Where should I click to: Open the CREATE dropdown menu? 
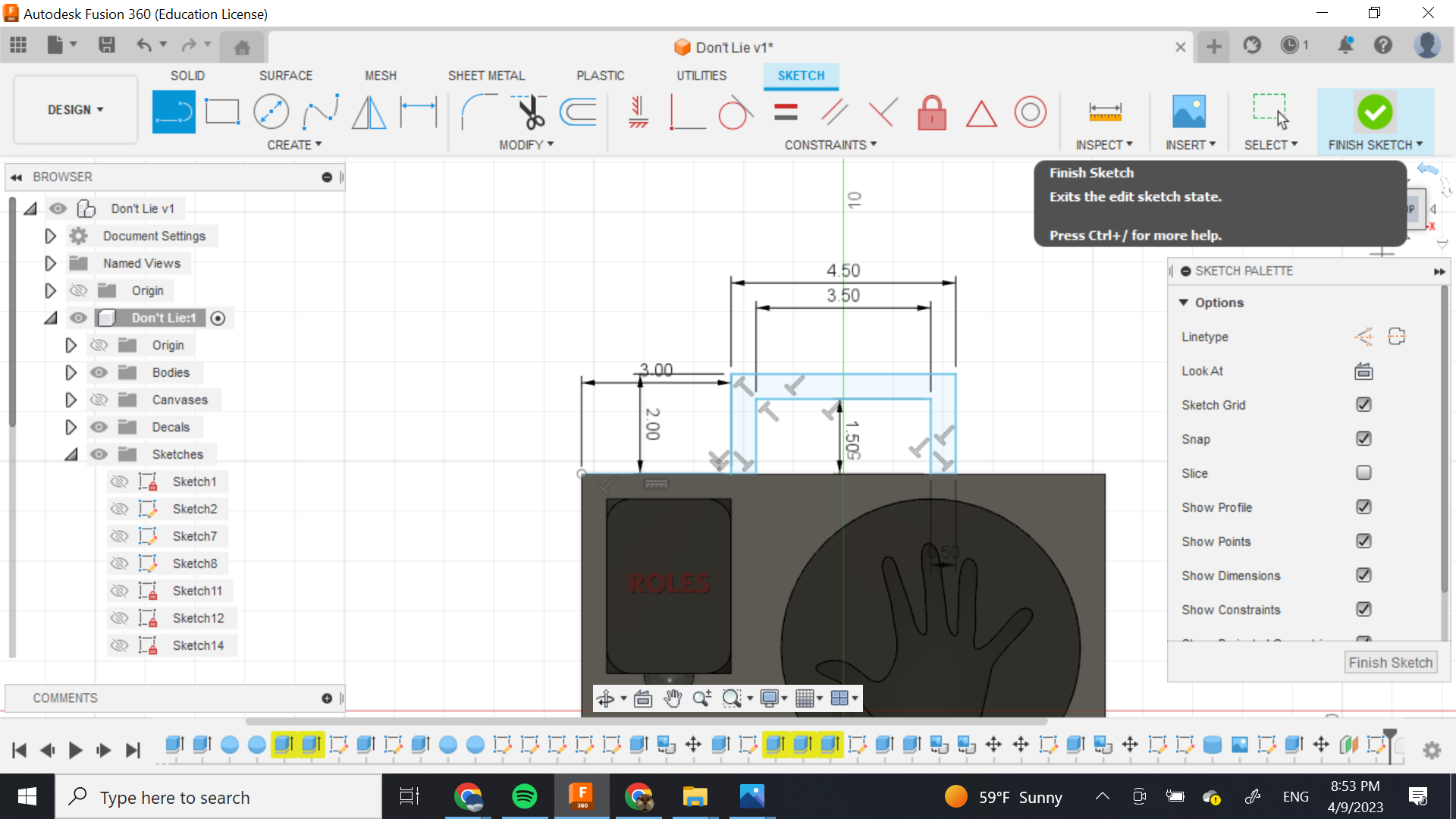click(294, 145)
